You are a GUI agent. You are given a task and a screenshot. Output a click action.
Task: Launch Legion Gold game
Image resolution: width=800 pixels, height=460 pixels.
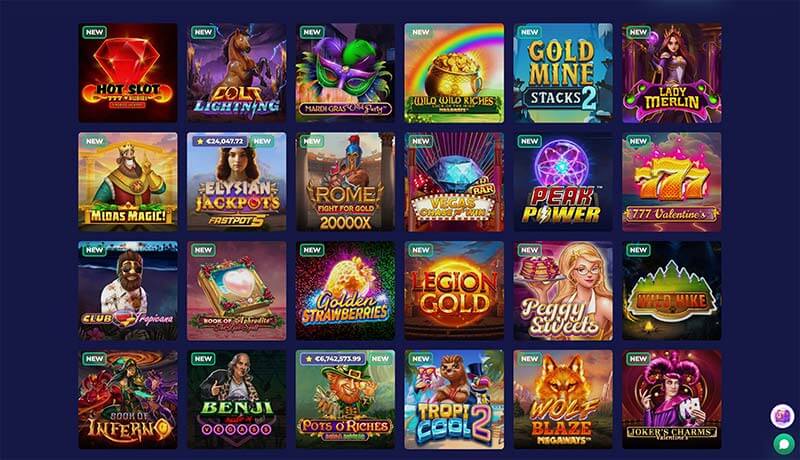[x=454, y=291]
